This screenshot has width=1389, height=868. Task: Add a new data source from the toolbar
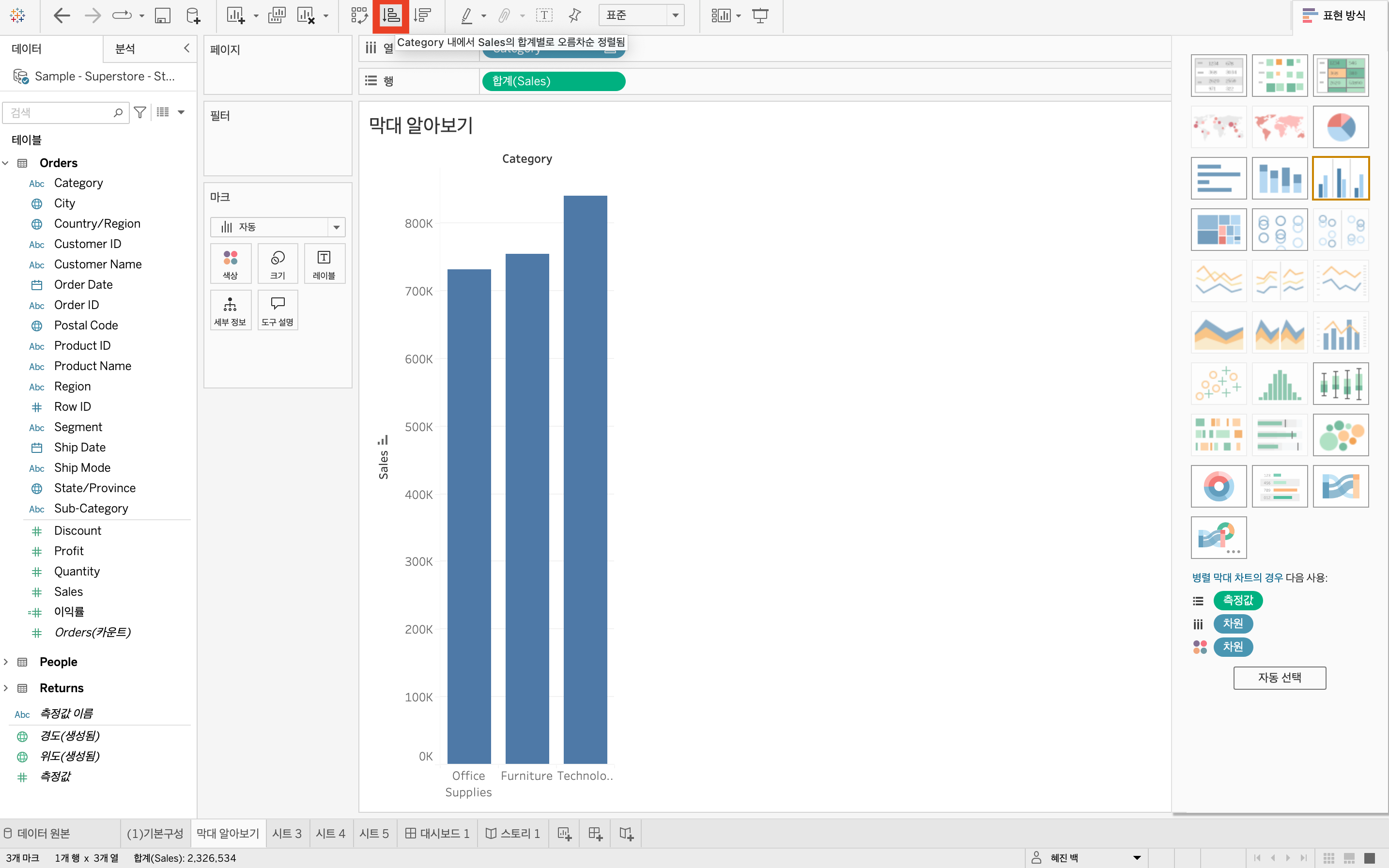coord(193,15)
